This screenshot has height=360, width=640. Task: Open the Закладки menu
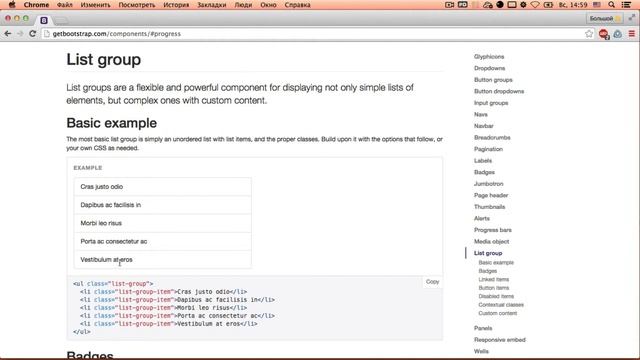pyautogui.click(x=211, y=5)
